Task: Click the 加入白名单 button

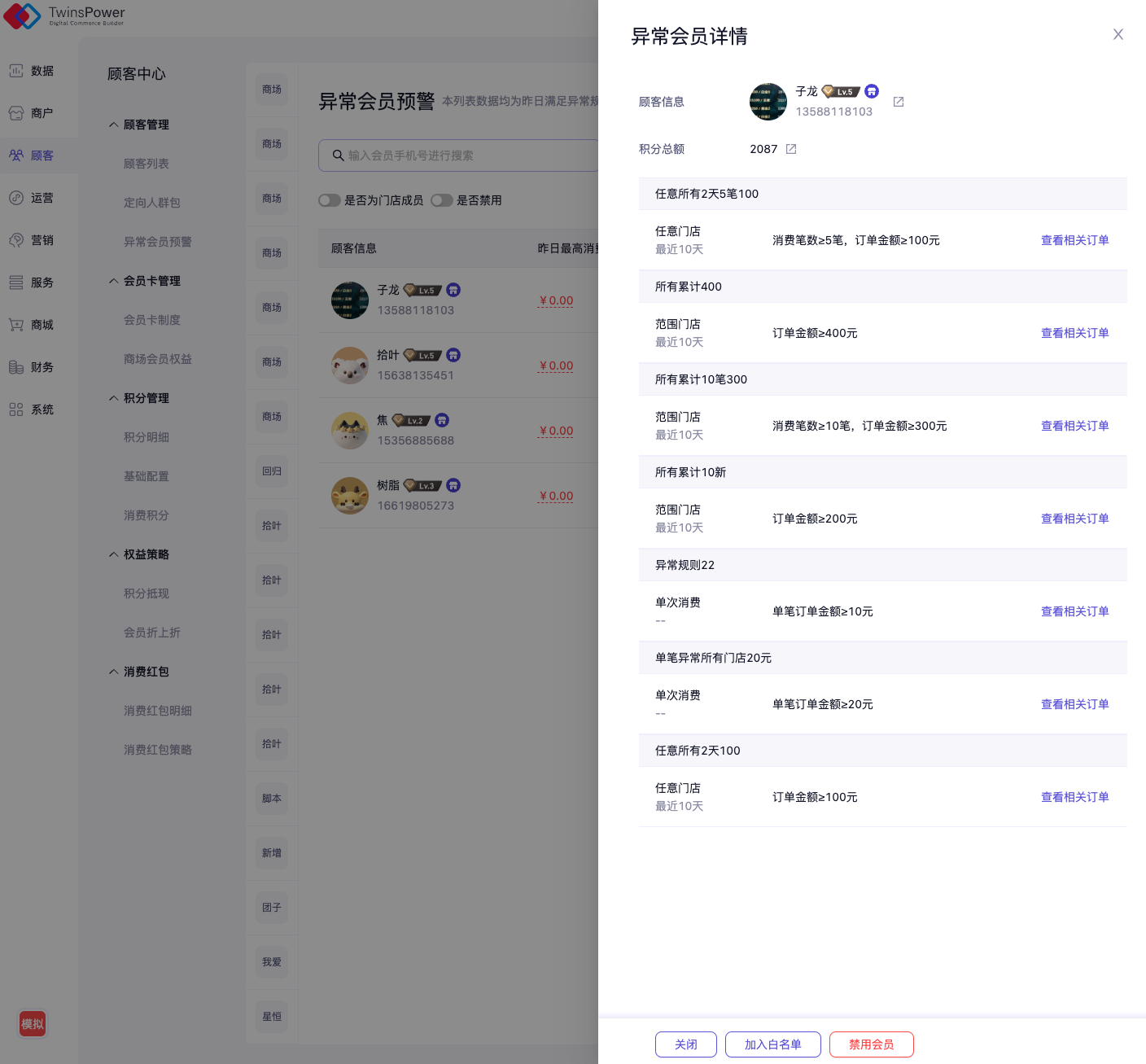Action: coord(772,1044)
